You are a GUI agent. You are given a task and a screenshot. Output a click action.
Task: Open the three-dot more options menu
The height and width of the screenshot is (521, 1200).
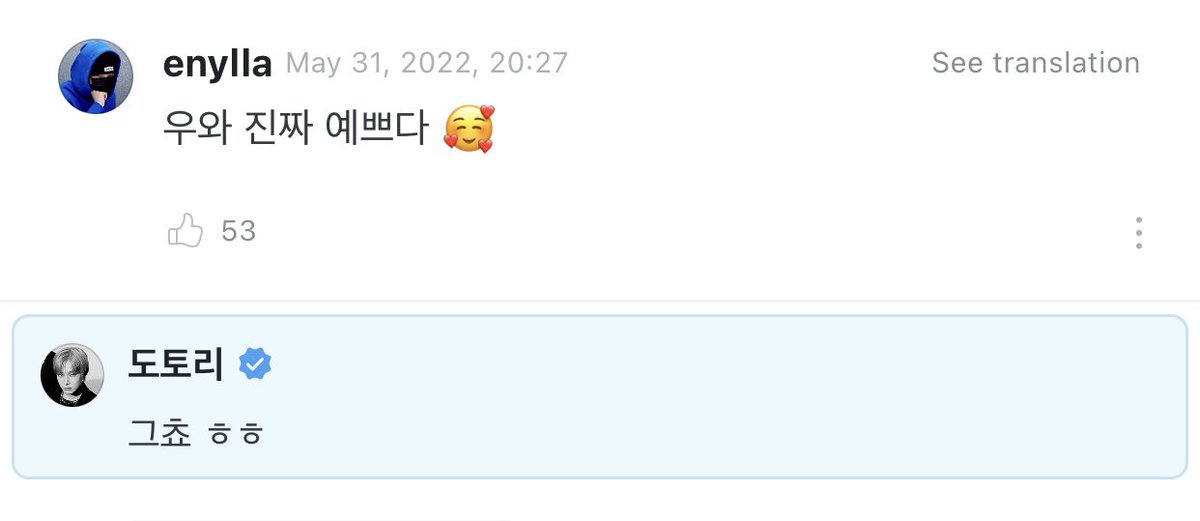pyautogui.click(x=1139, y=232)
